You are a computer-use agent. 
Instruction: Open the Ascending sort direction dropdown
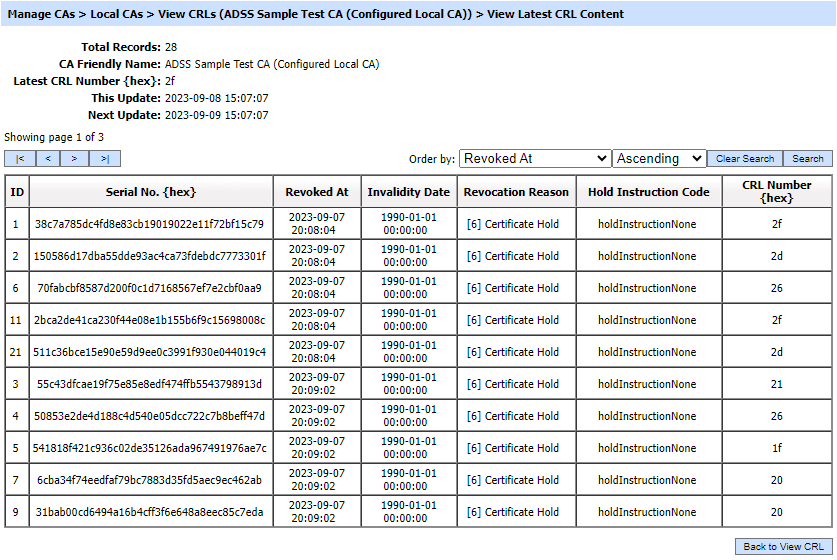pyautogui.click(x=660, y=159)
